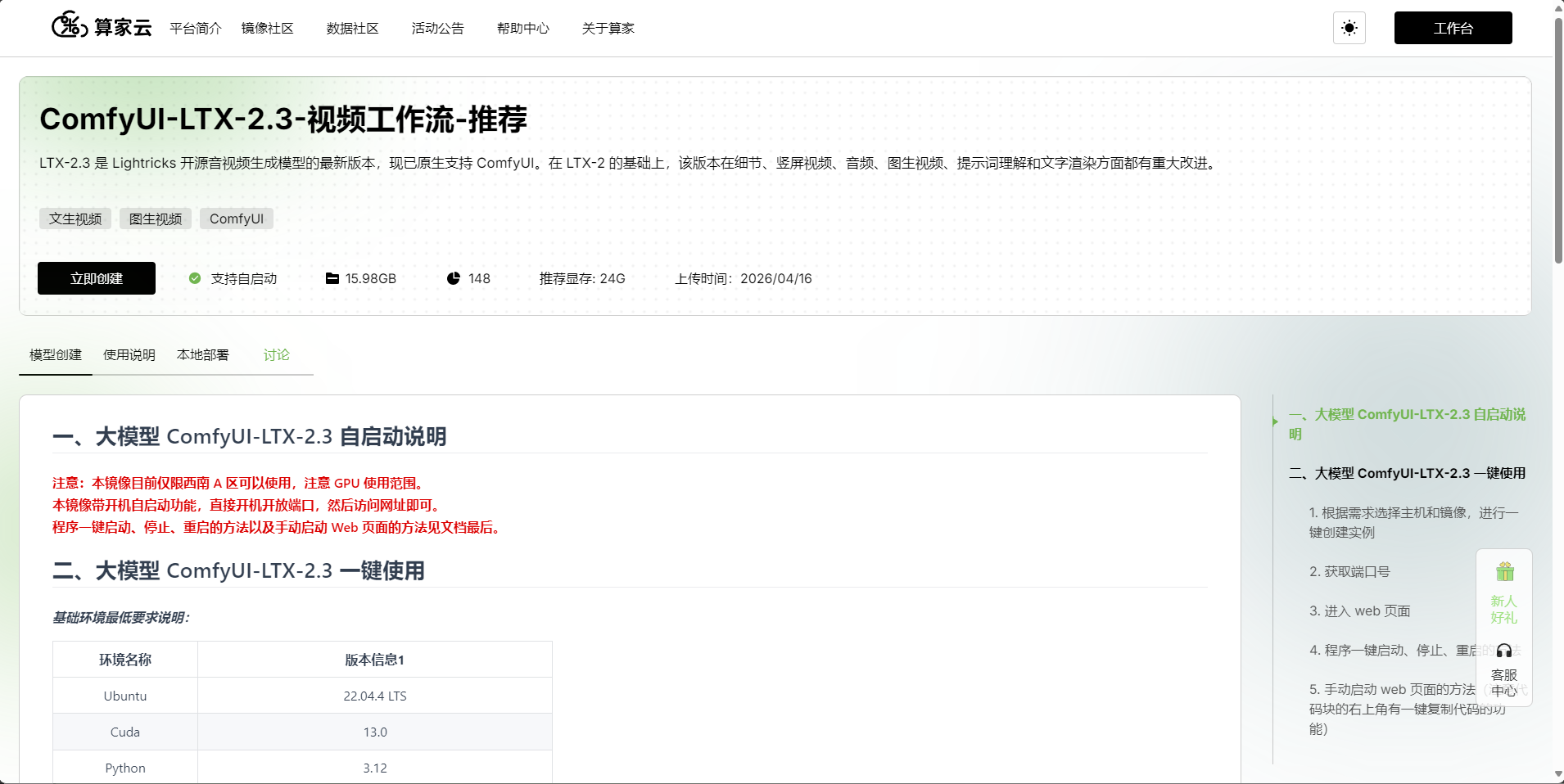Open the 客服中心 headset icon

pyautogui.click(x=1504, y=651)
